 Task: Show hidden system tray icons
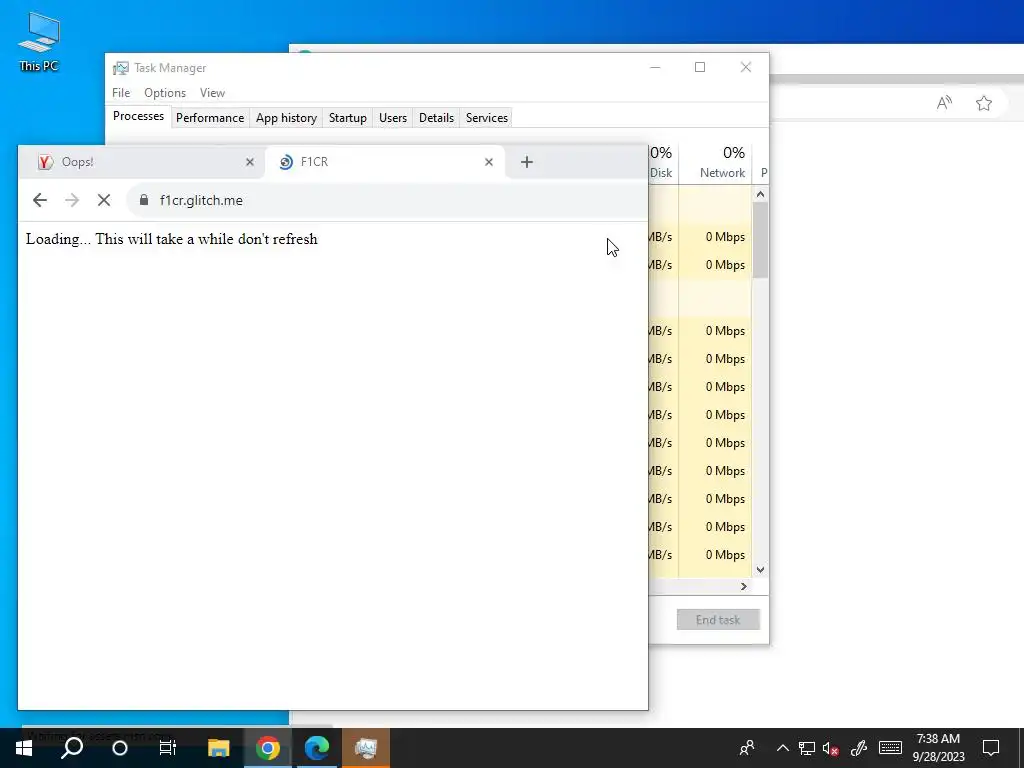pyautogui.click(x=782, y=748)
